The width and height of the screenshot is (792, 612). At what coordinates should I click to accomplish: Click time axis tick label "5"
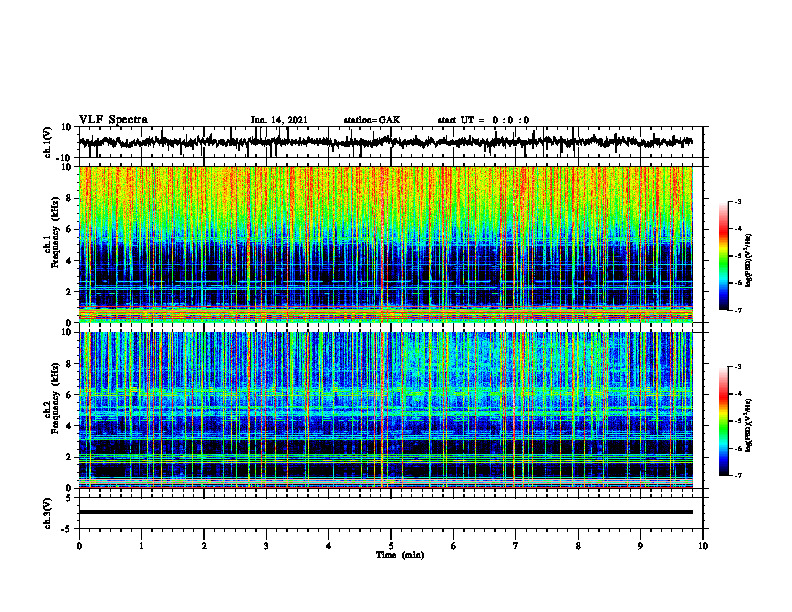pyautogui.click(x=391, y=546)
